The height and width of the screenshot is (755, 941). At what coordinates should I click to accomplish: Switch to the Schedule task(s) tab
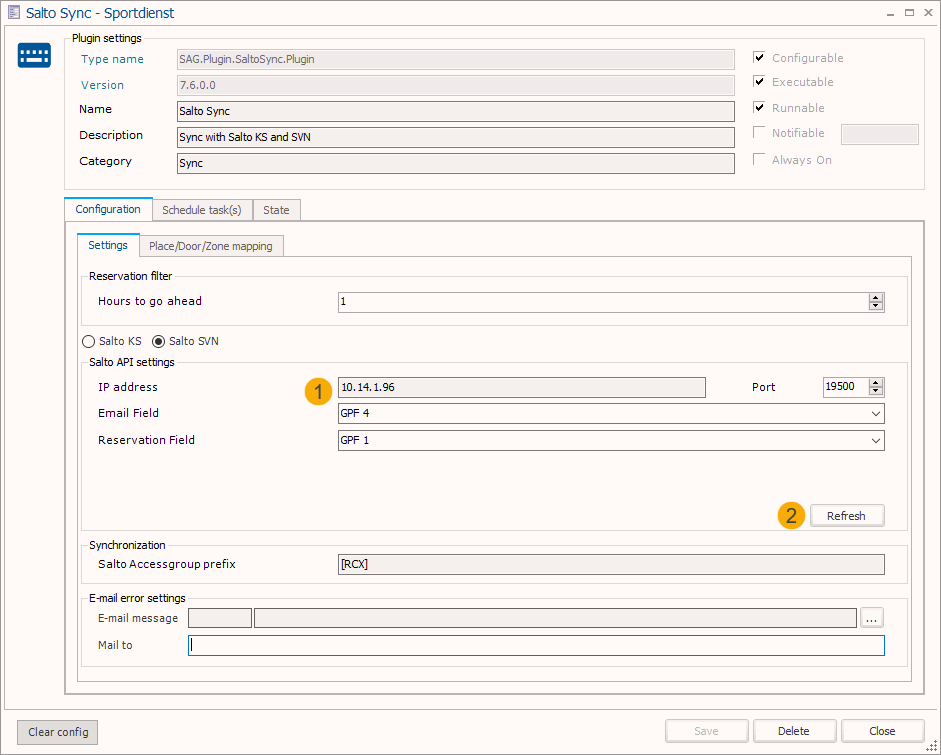coord(201,210)
